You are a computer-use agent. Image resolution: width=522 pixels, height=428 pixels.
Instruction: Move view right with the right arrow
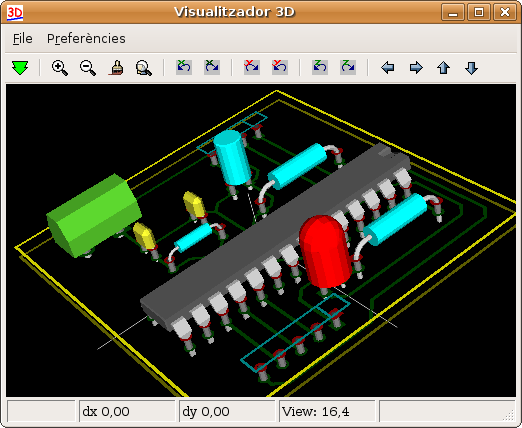(416, 68)
